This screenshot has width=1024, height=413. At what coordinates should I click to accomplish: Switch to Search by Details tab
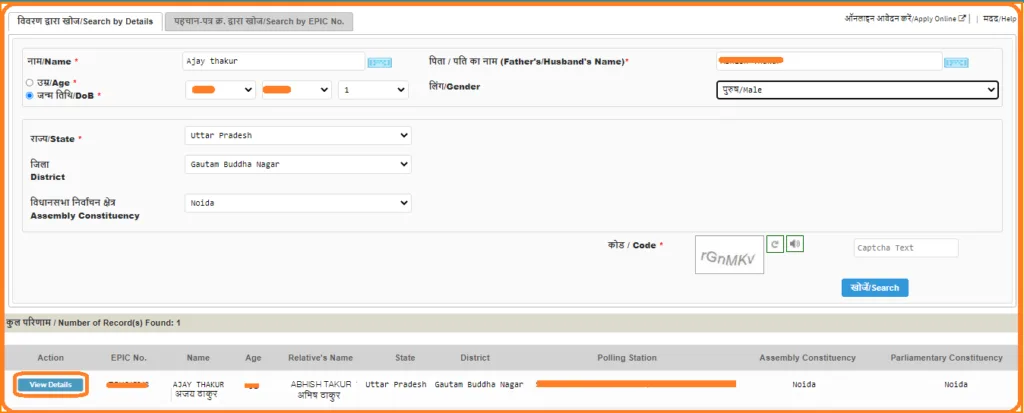point(86,22)
